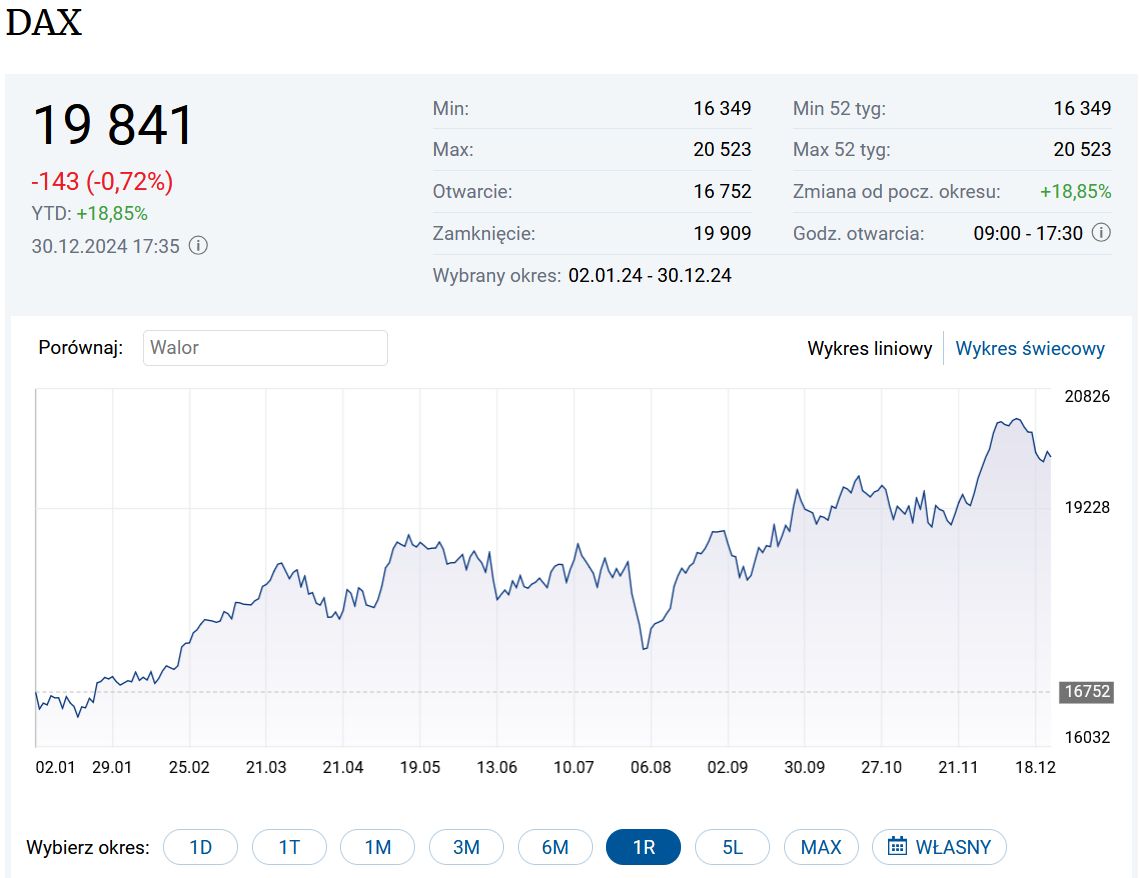This screenshot has width=1140, height=878.
Task: Click info icon beside opening hours 09:00 - 17:30
Action: point(1101,233)
